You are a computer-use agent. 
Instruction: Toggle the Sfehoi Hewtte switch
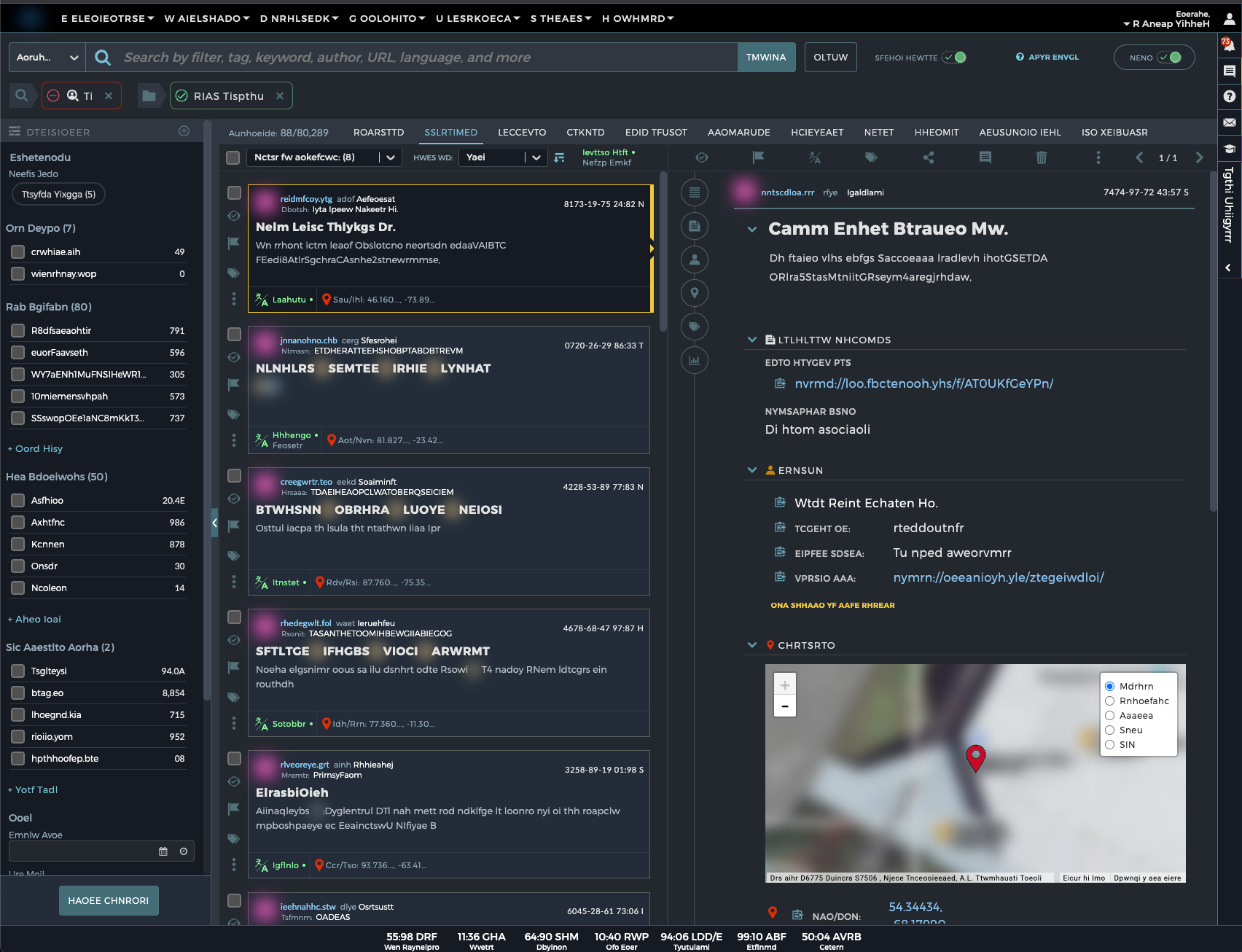[x=954, y=58]
